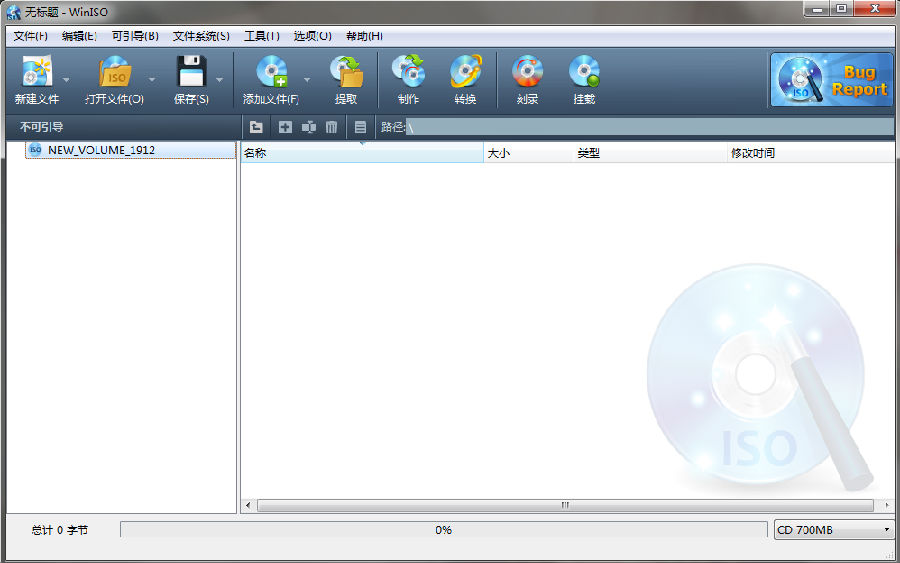This screenshot has height=563, width=900.
Task: Click the new folder plus icon
Action: point(285,127)
